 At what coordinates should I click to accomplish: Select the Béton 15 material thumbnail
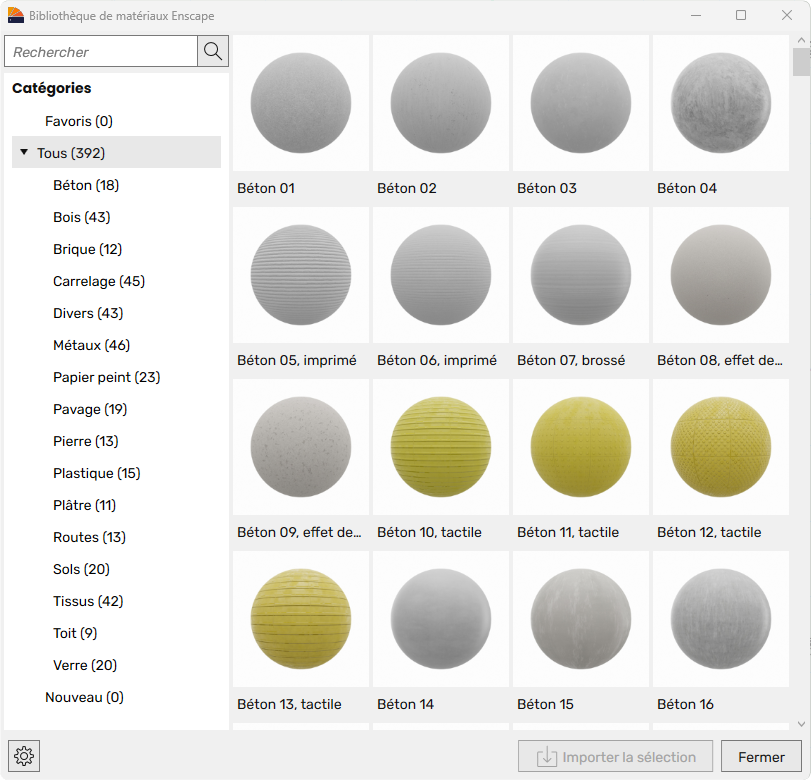pyautogui.click(x=581, y=619)
